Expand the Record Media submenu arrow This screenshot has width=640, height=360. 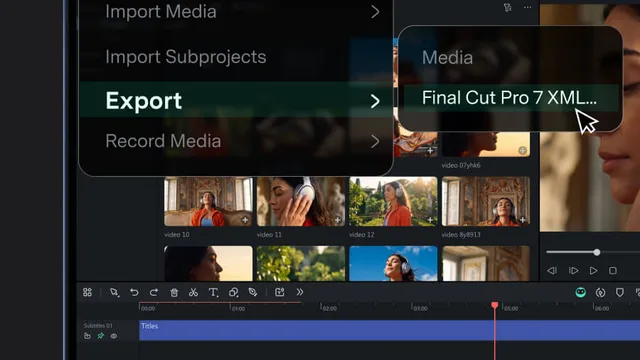click(x=375, y=142)
